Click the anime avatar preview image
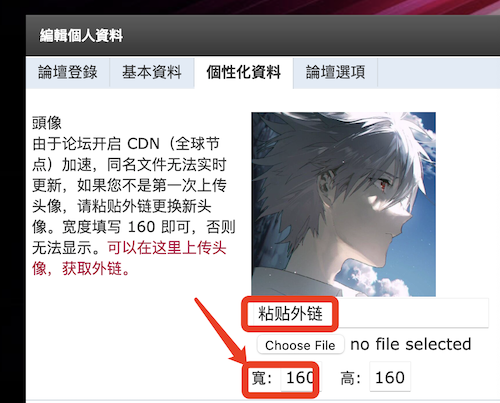Viewport: 500px width, 403px height. (344, 204)
